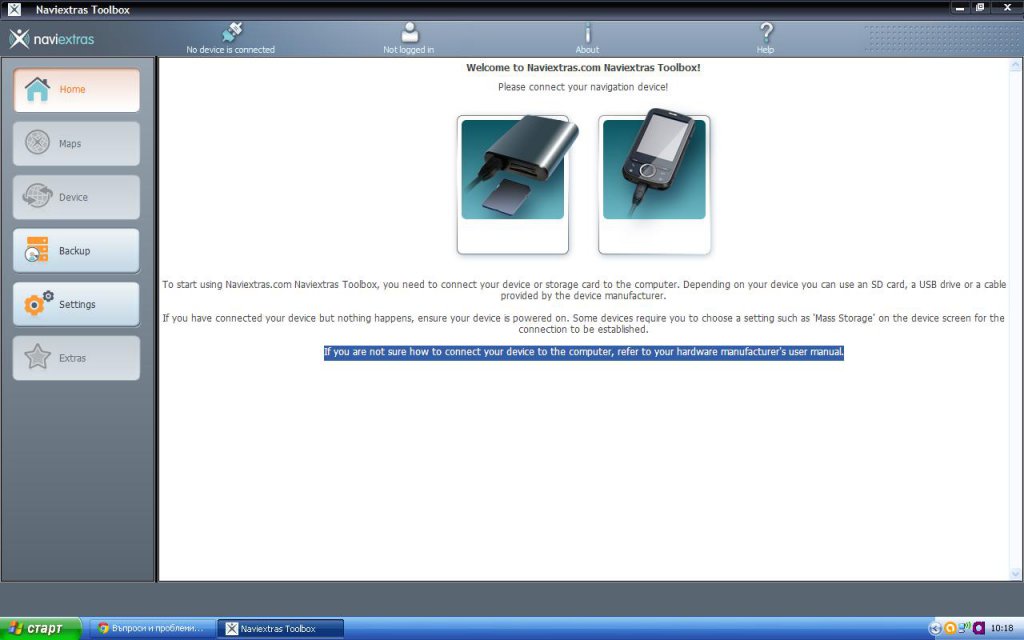The image size is (1024, 640).
Task: Select the Home sidebar button
Action: click(76, 90)
